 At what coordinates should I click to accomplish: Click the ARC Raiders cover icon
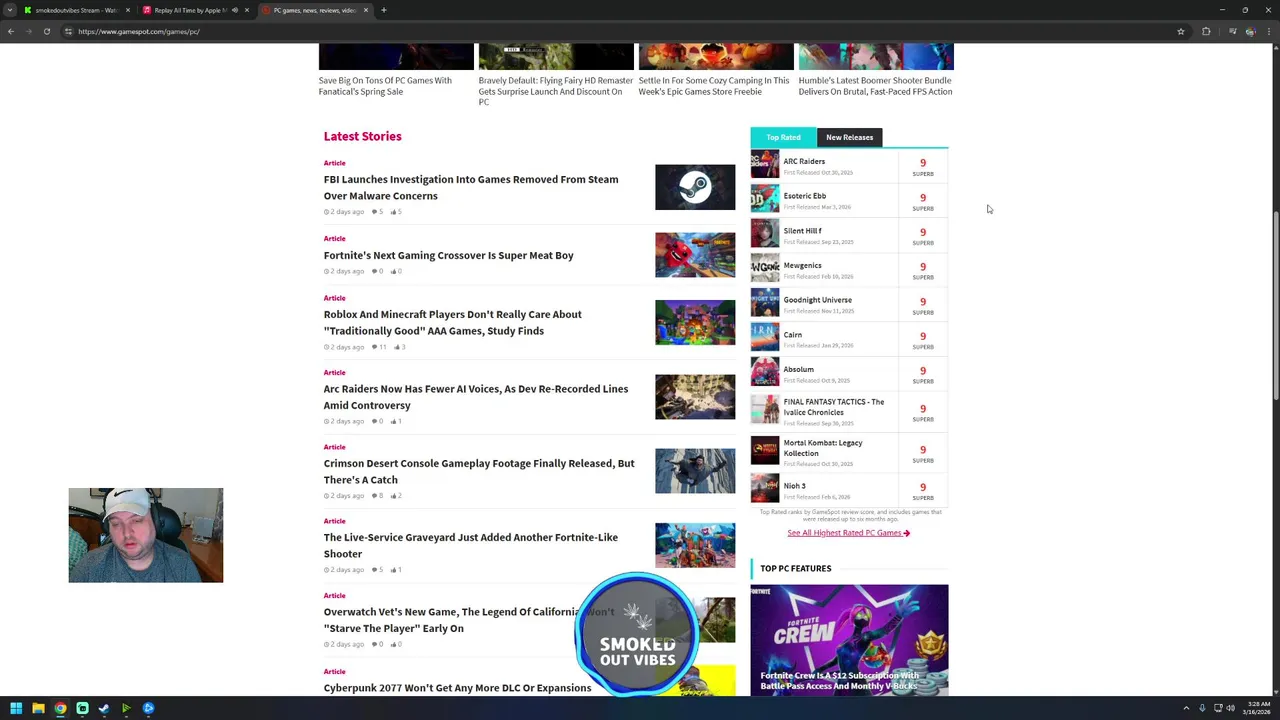pos(765,164)
